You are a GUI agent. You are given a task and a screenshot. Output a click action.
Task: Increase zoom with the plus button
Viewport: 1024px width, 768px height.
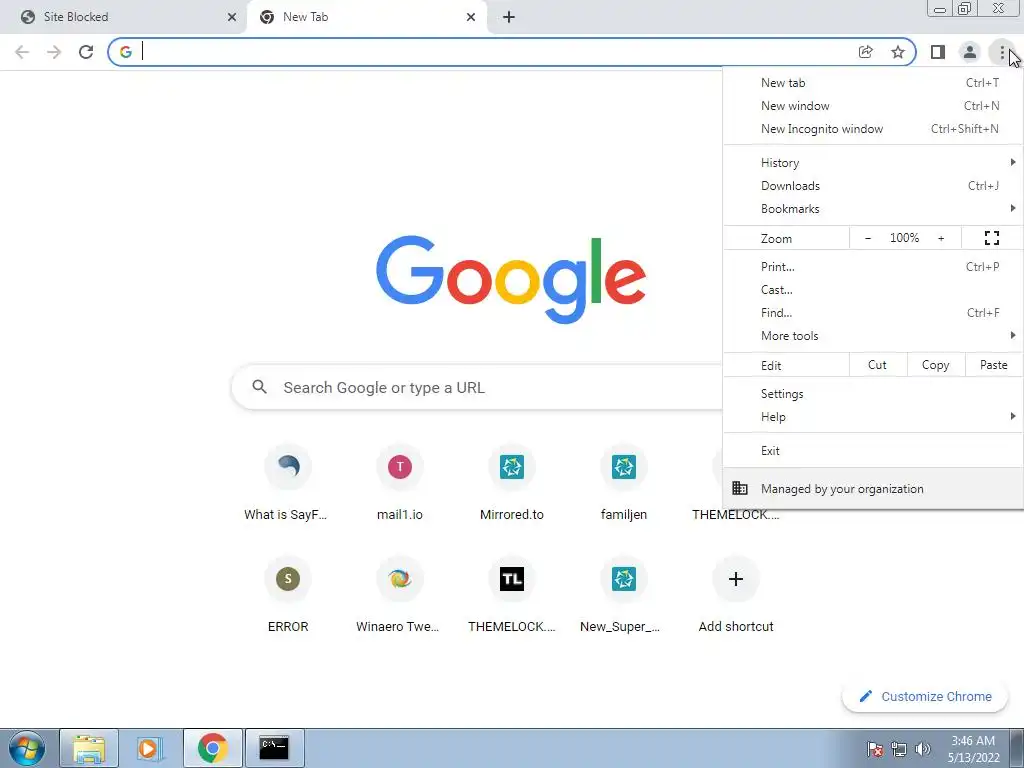click(x=941, y=238)
